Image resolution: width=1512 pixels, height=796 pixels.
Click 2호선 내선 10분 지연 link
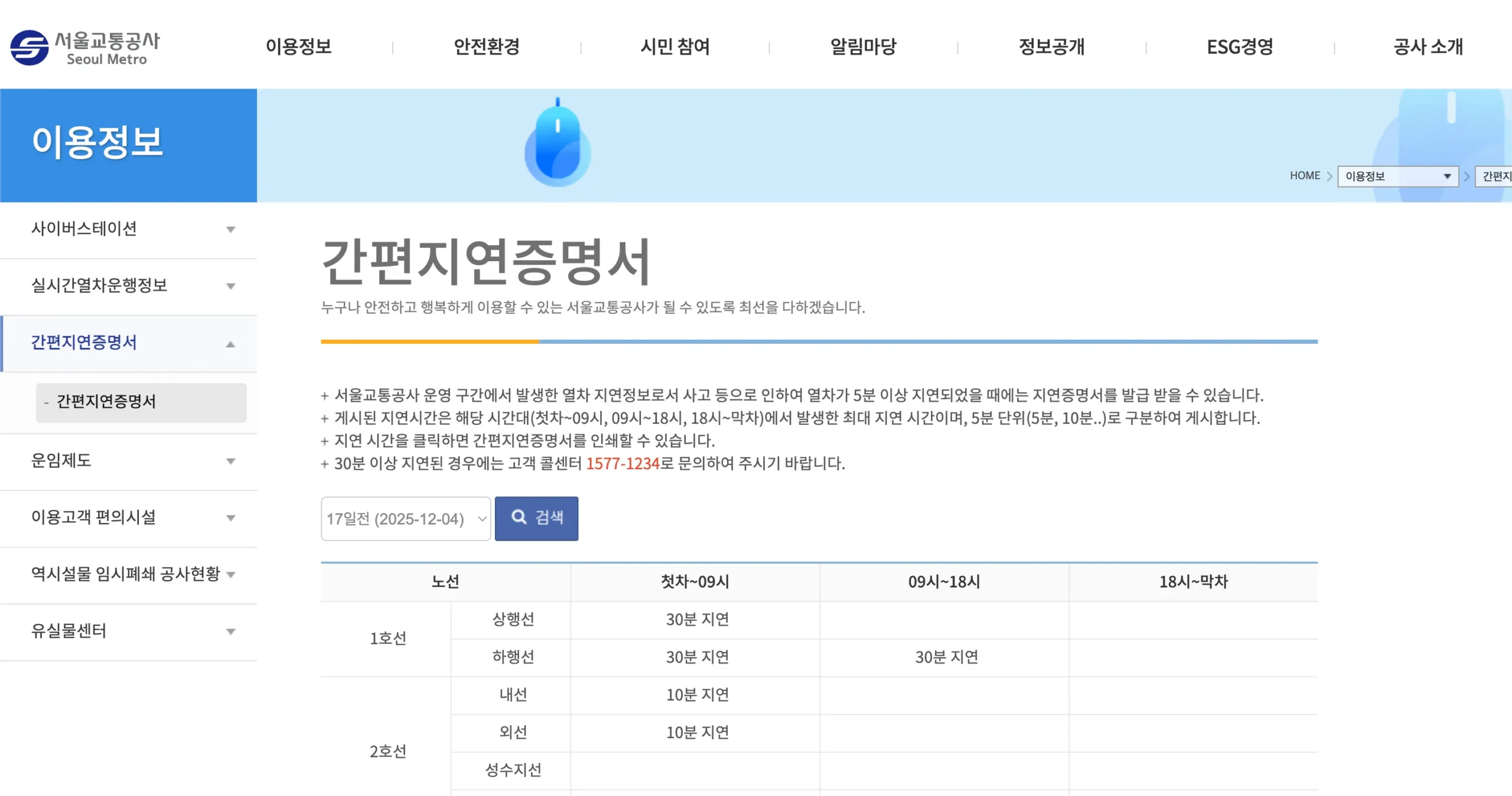[697, 695]
